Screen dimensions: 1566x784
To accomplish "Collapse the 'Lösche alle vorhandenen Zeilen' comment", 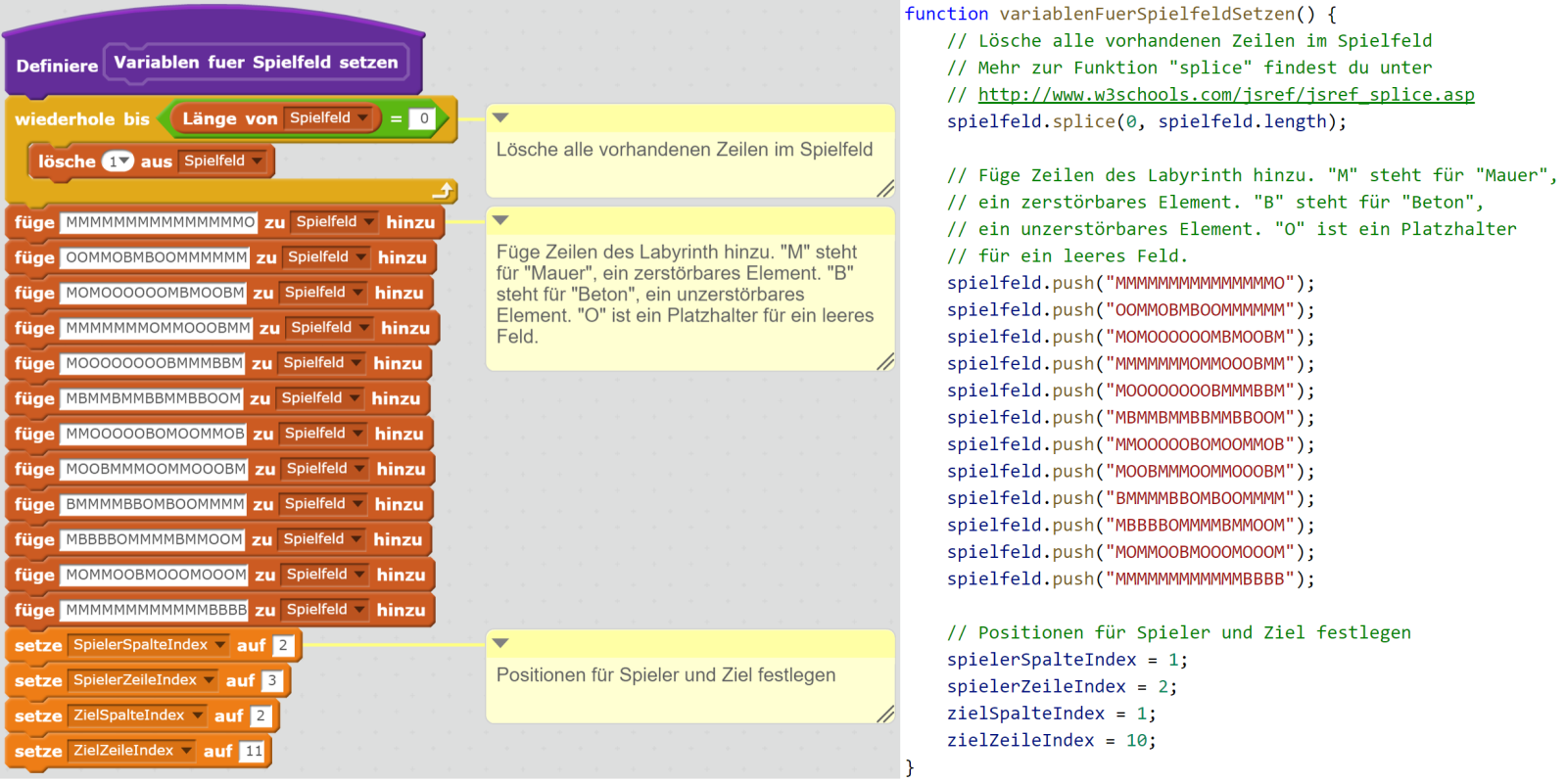I will [x=500, y=117].
